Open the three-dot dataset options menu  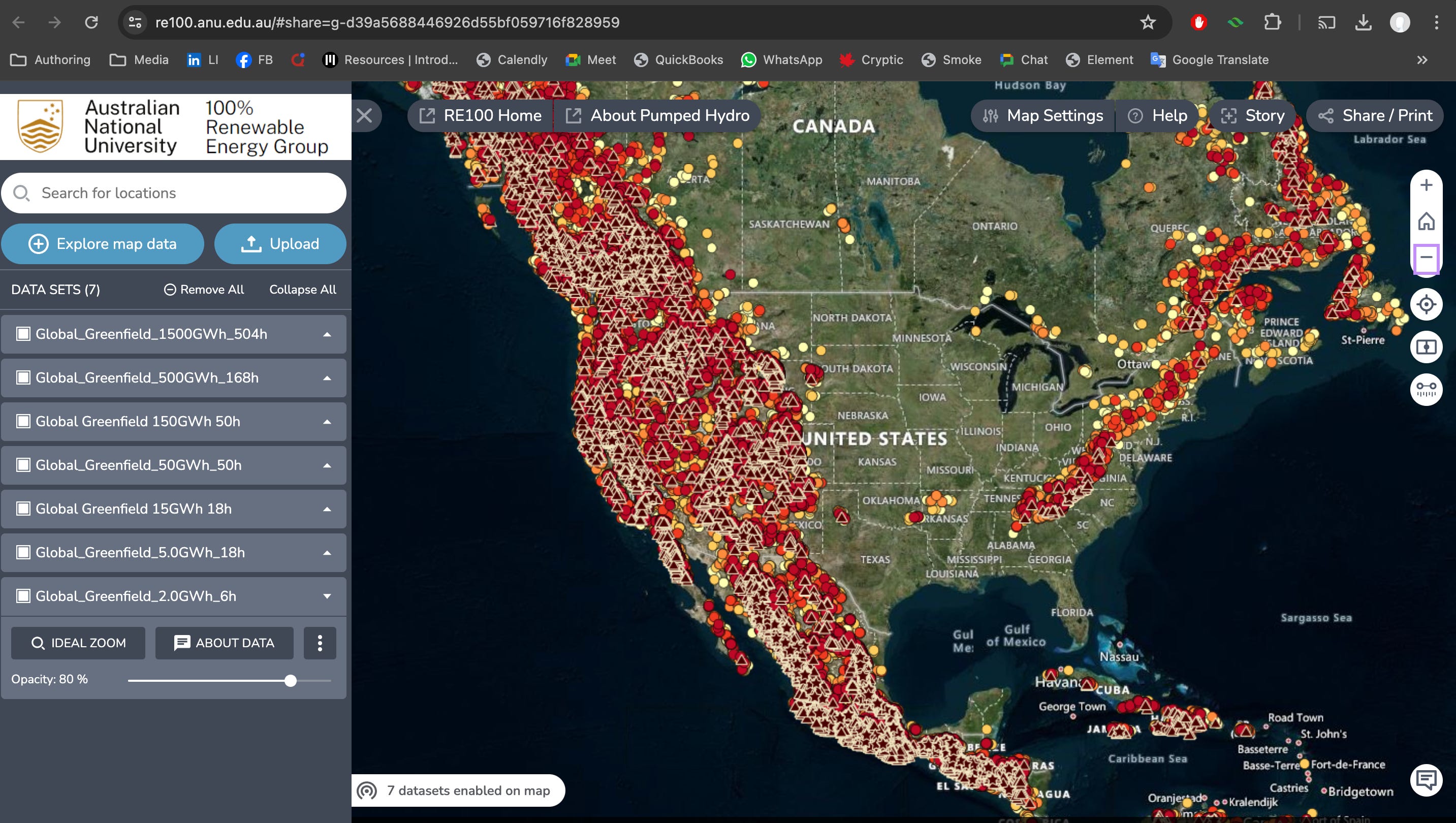pyautogui.click(x=320, y=643)
